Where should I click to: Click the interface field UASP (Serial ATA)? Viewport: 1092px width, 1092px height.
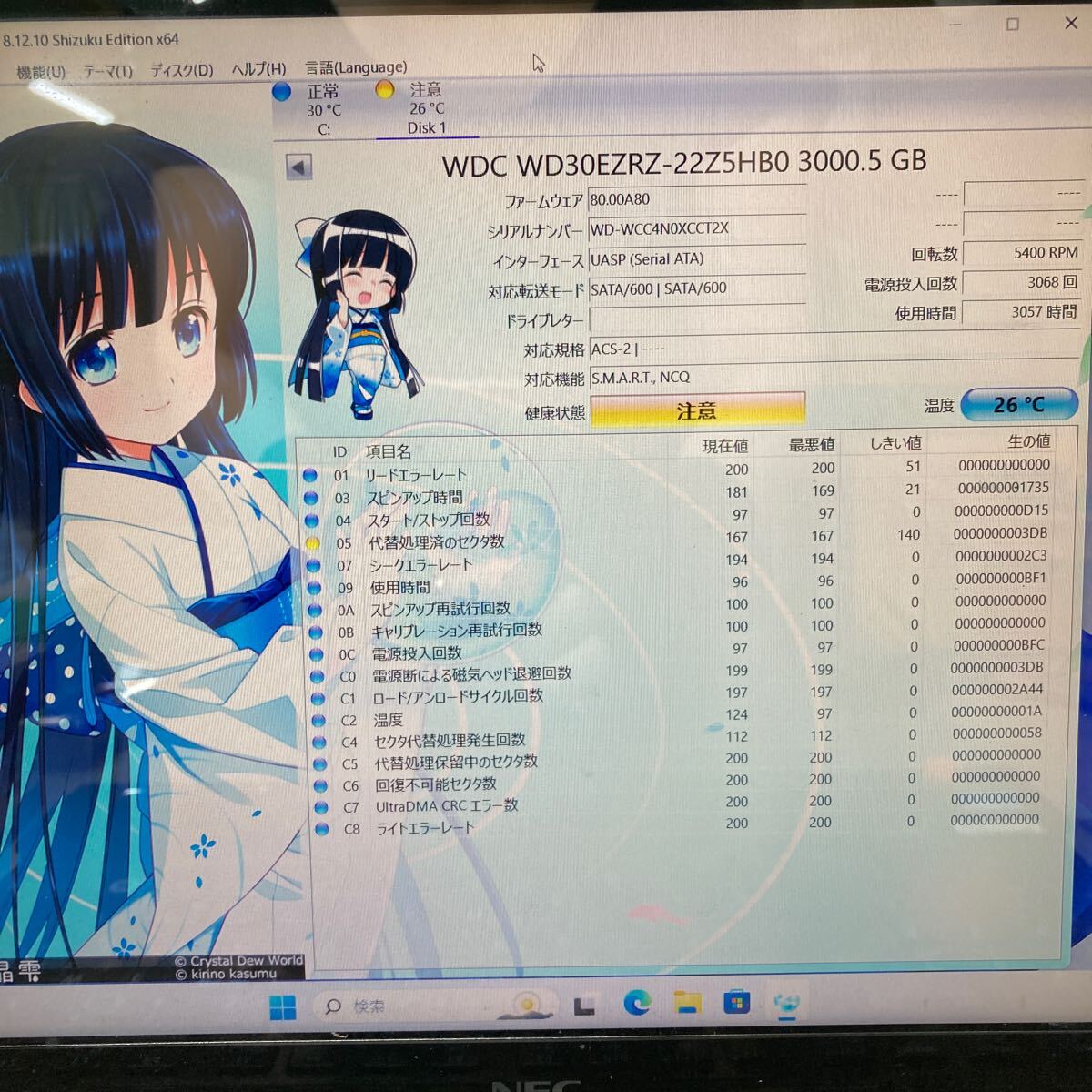click(x=697, y=259)
